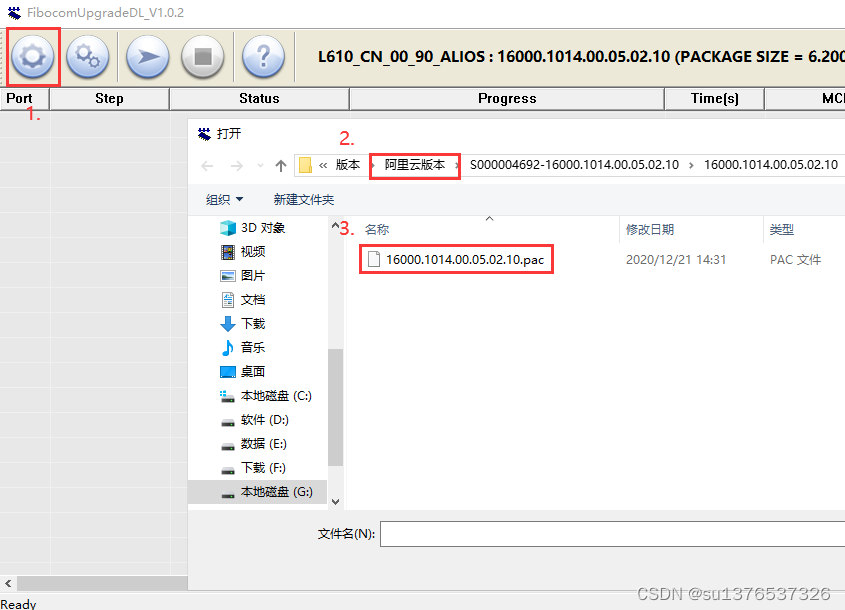Click modified date 2020/12/21 14:31
Screen dimensions: 845x610
676,260
